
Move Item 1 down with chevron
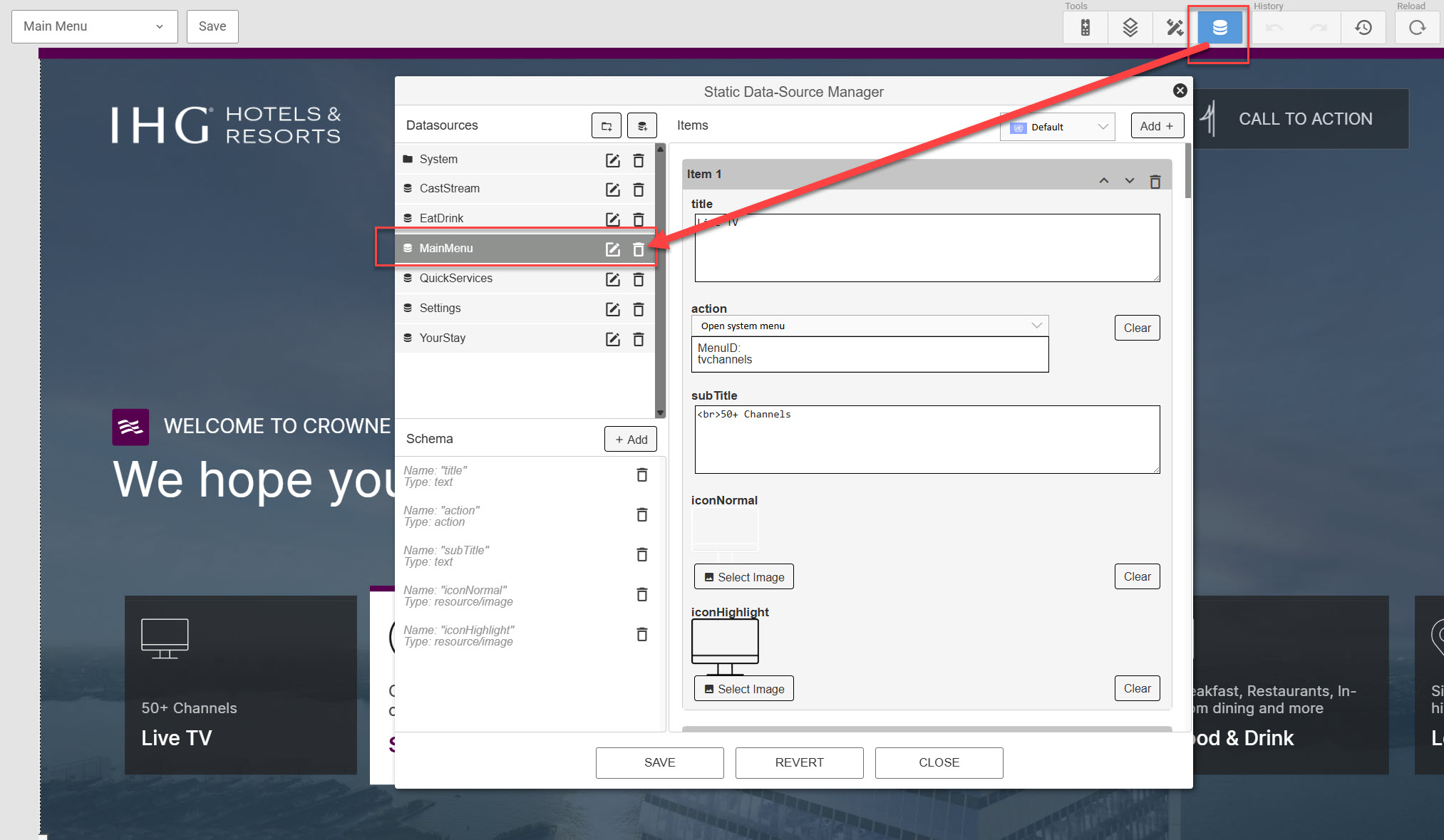click(x=1129, y=181)
